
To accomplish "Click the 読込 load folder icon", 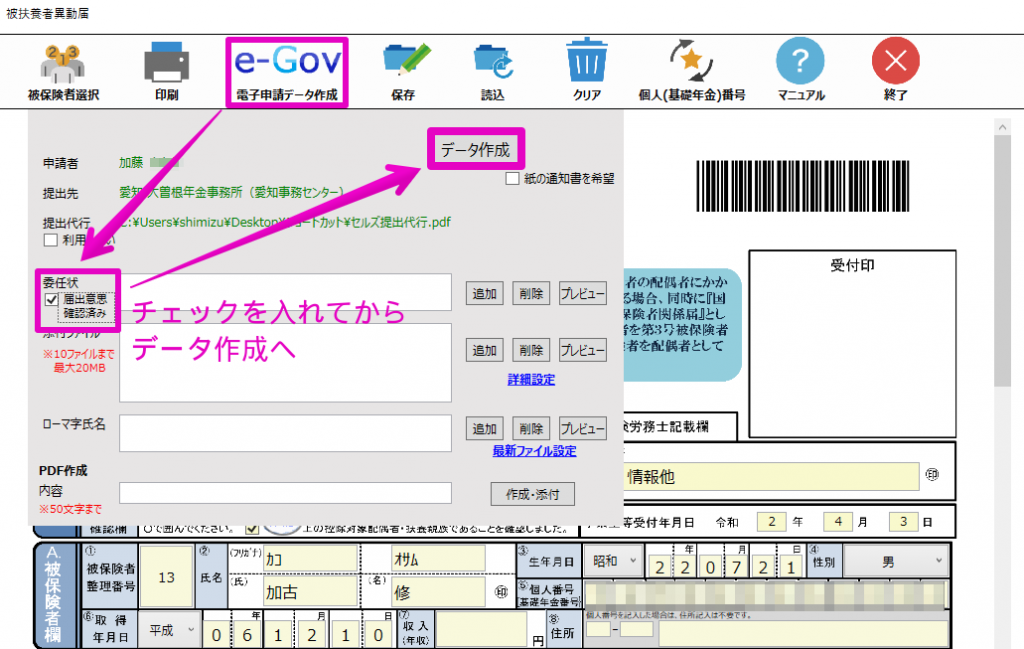I will (493, 71).
